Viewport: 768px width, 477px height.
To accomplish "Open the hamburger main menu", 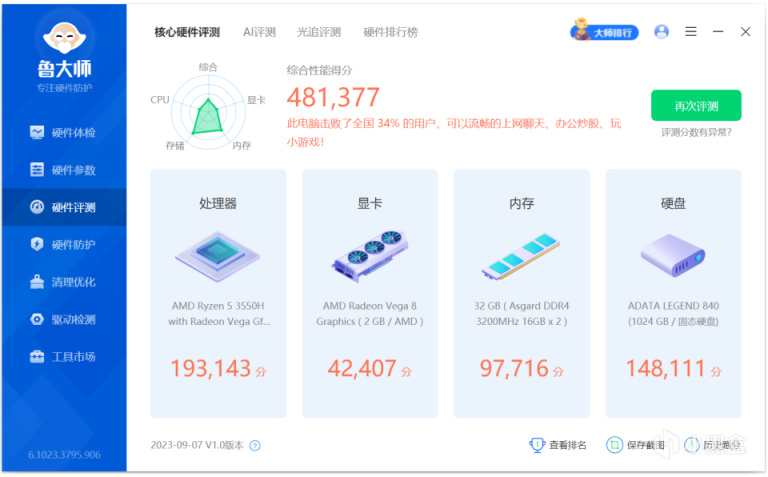I will pyautogui.click(x=691, y=32).
